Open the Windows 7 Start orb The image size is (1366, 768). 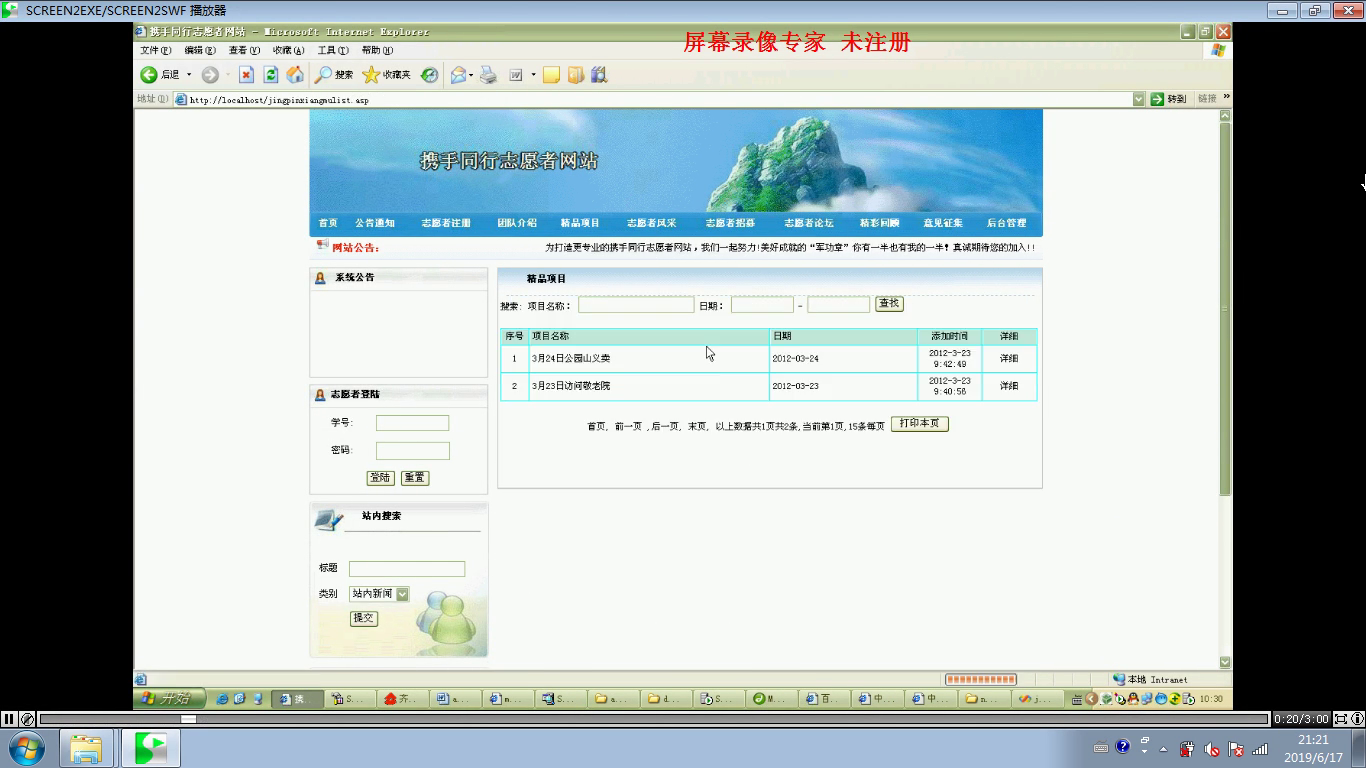(x=25, y=748)
